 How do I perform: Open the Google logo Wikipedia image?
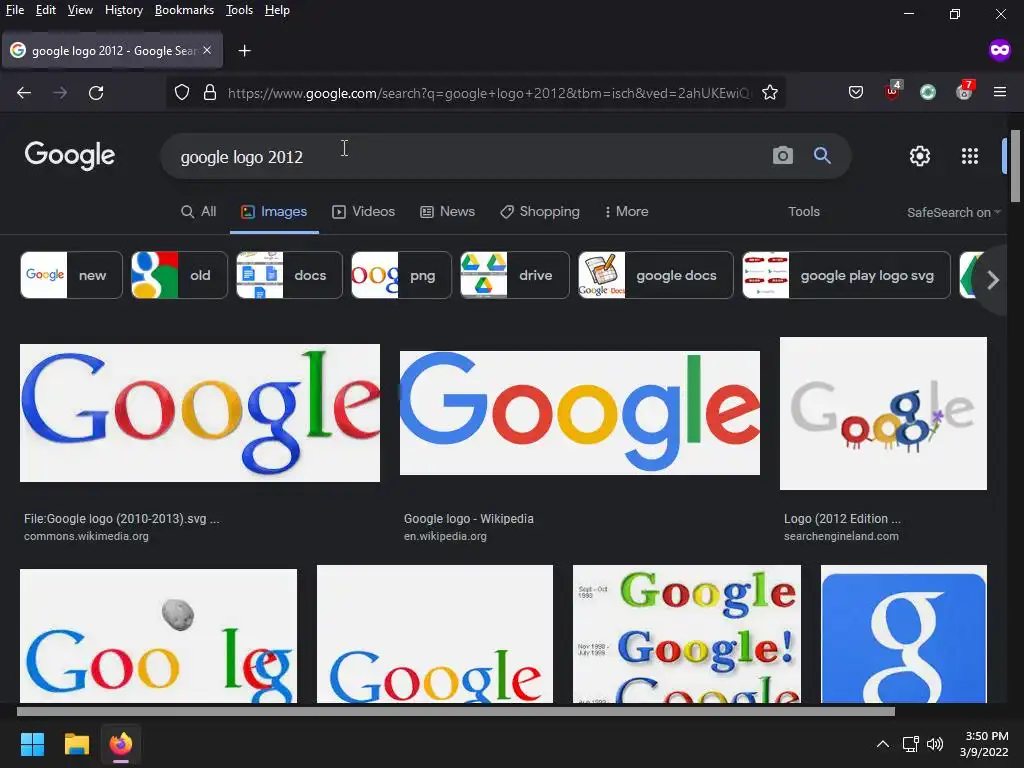(580, 413)
